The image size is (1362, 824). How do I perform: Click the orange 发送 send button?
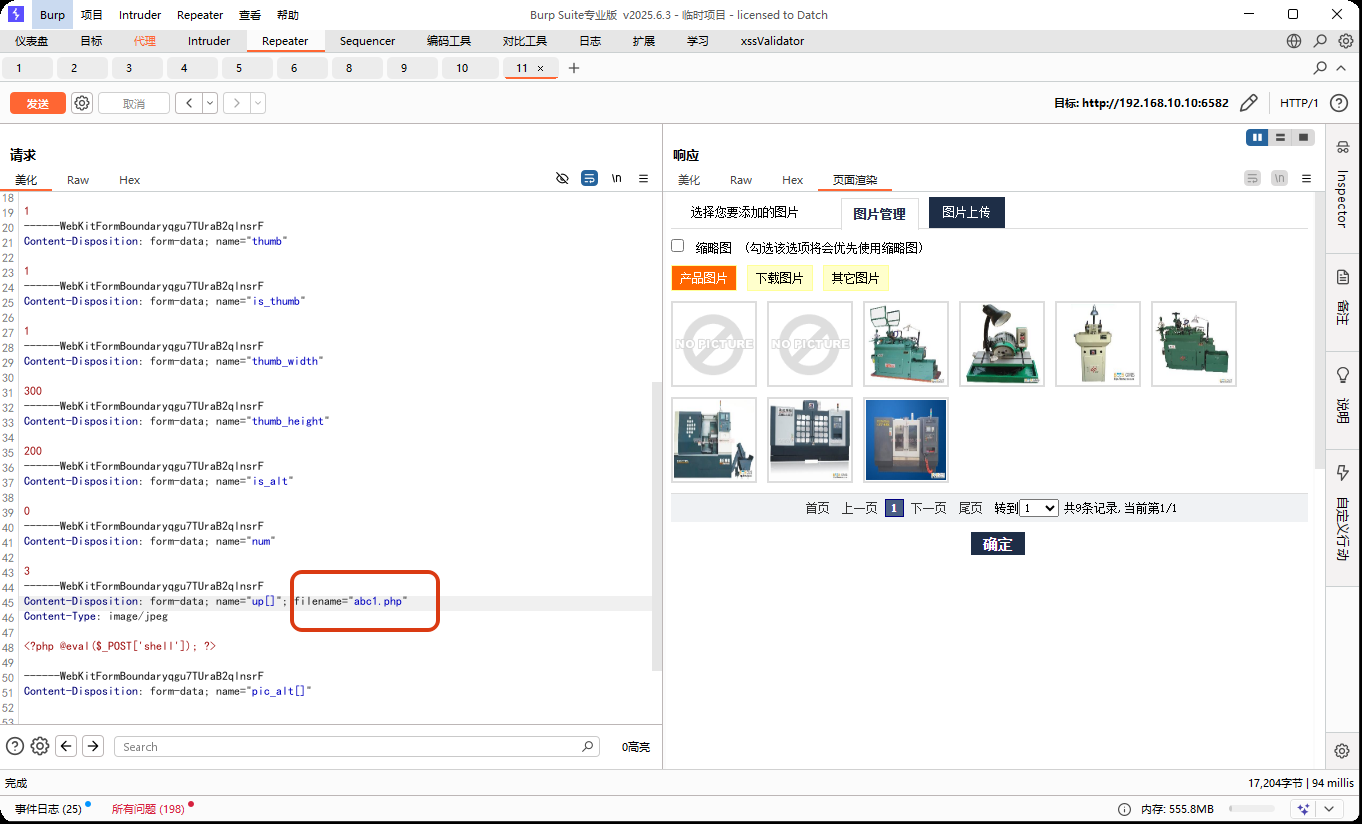pos(38,103)
